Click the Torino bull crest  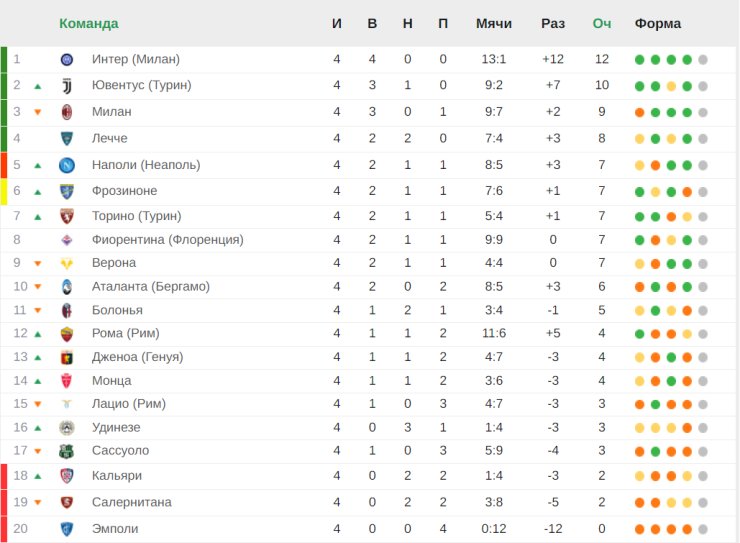tap(67, 216)
